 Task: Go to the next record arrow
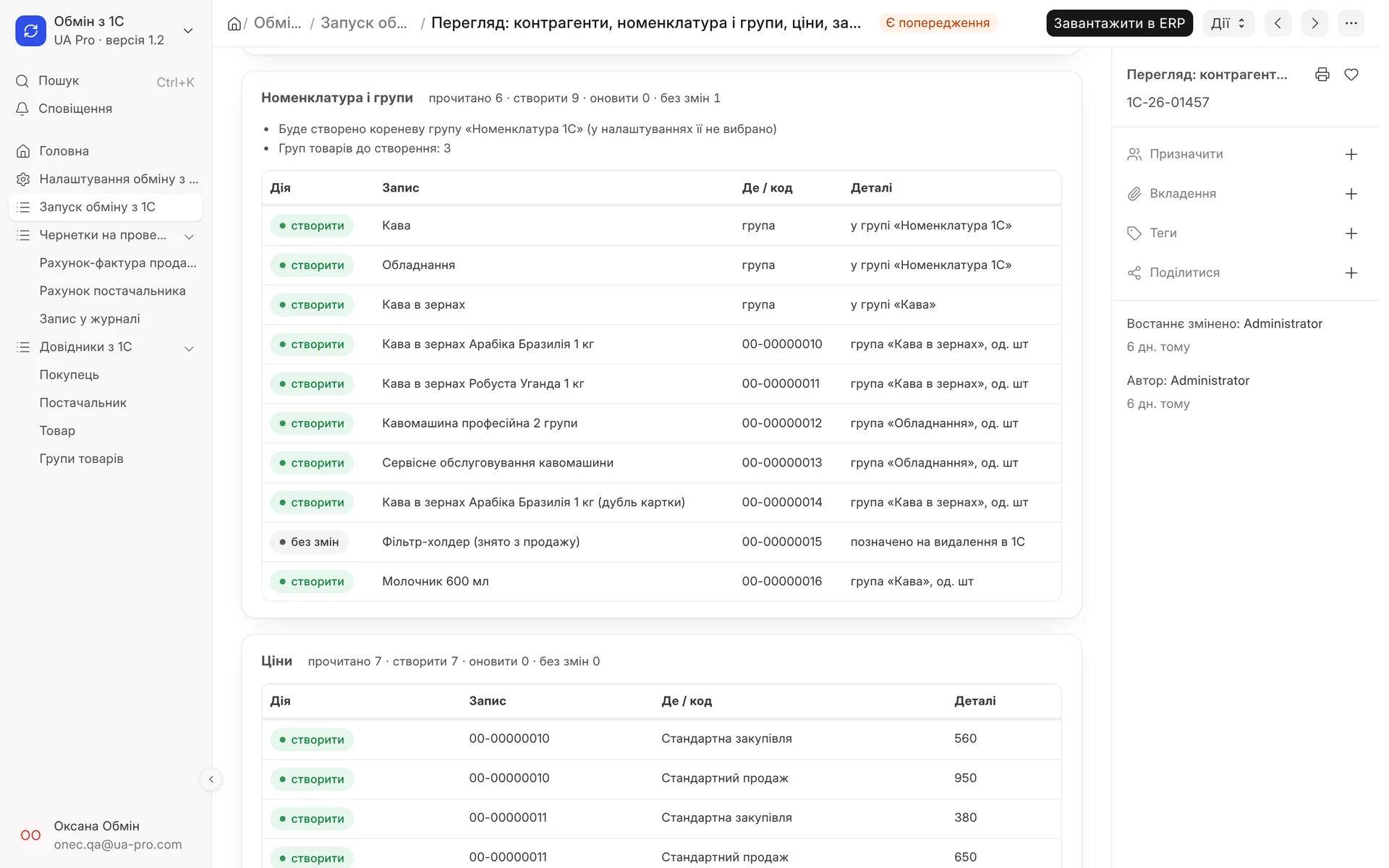[x=1314, y=23]
